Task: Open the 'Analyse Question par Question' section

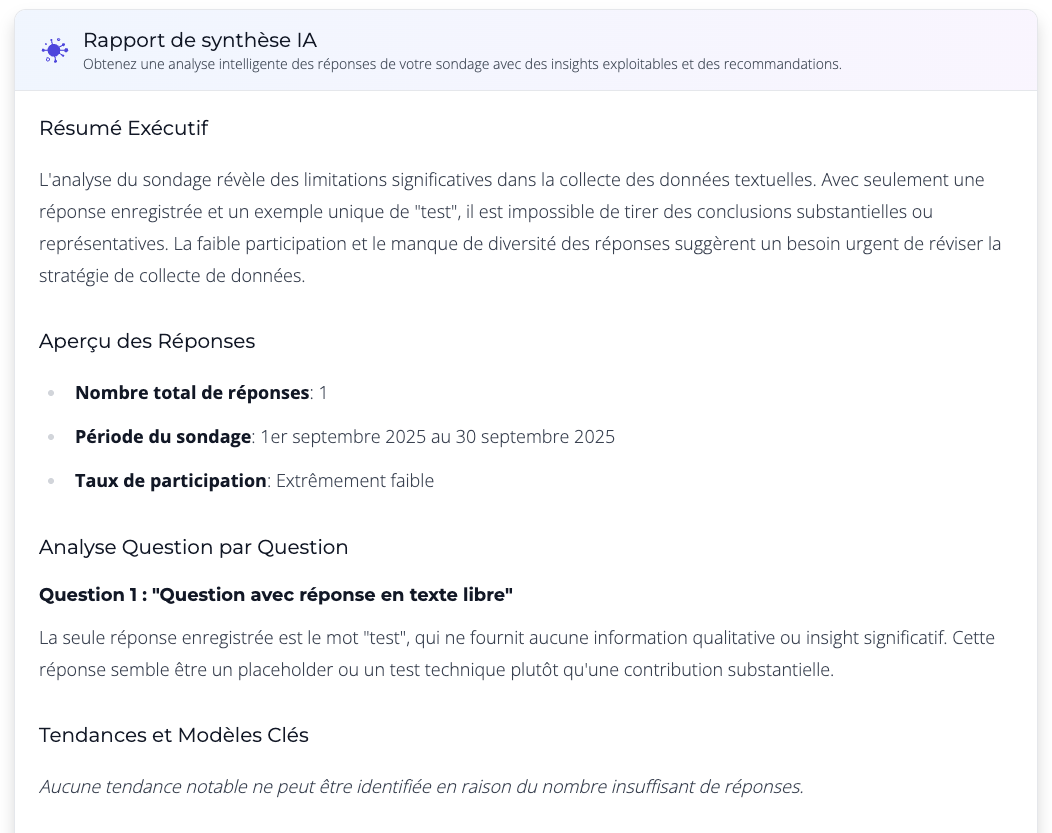Action: tap(193, 547)
